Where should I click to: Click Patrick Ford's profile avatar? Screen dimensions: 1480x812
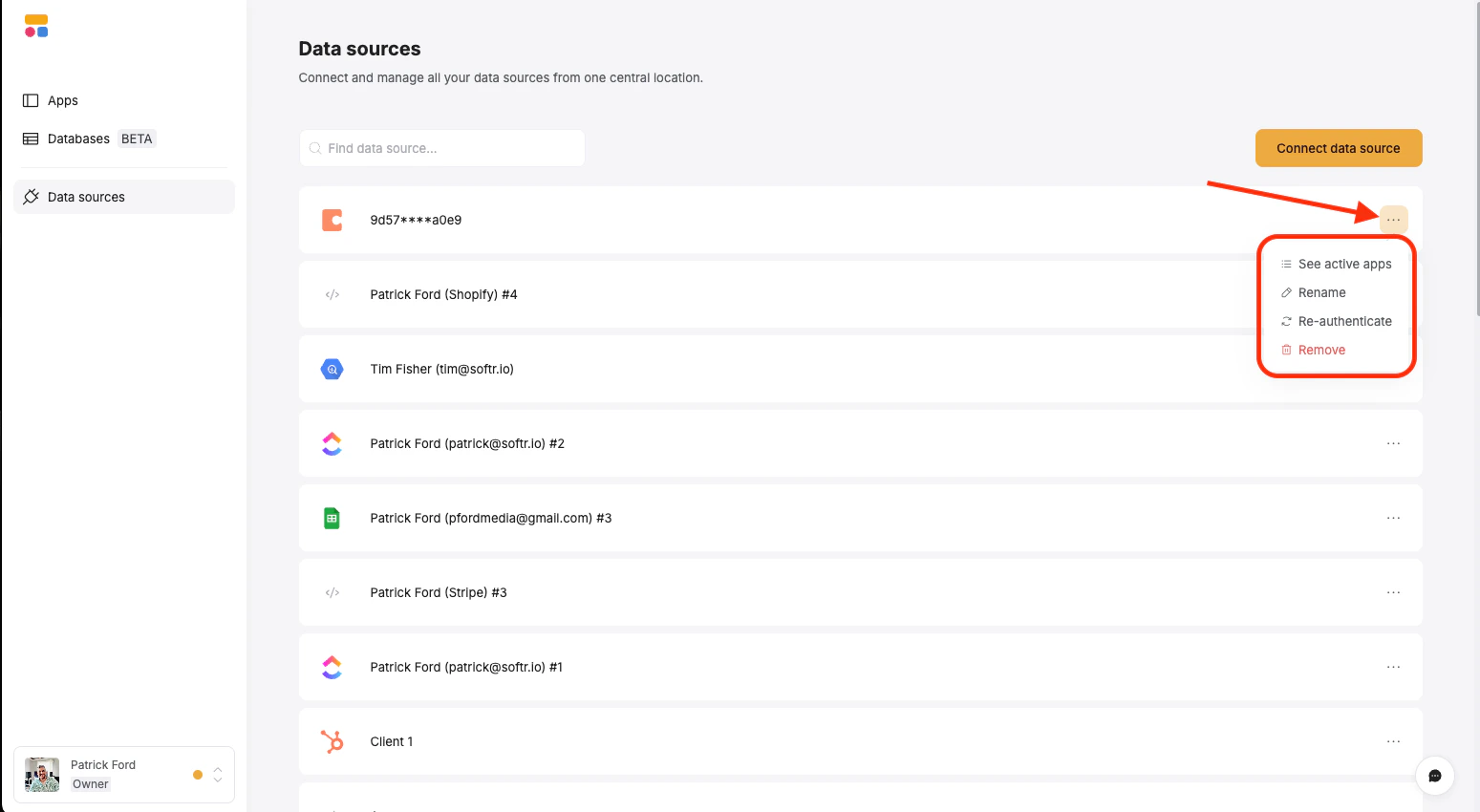(x=42, y=775)
